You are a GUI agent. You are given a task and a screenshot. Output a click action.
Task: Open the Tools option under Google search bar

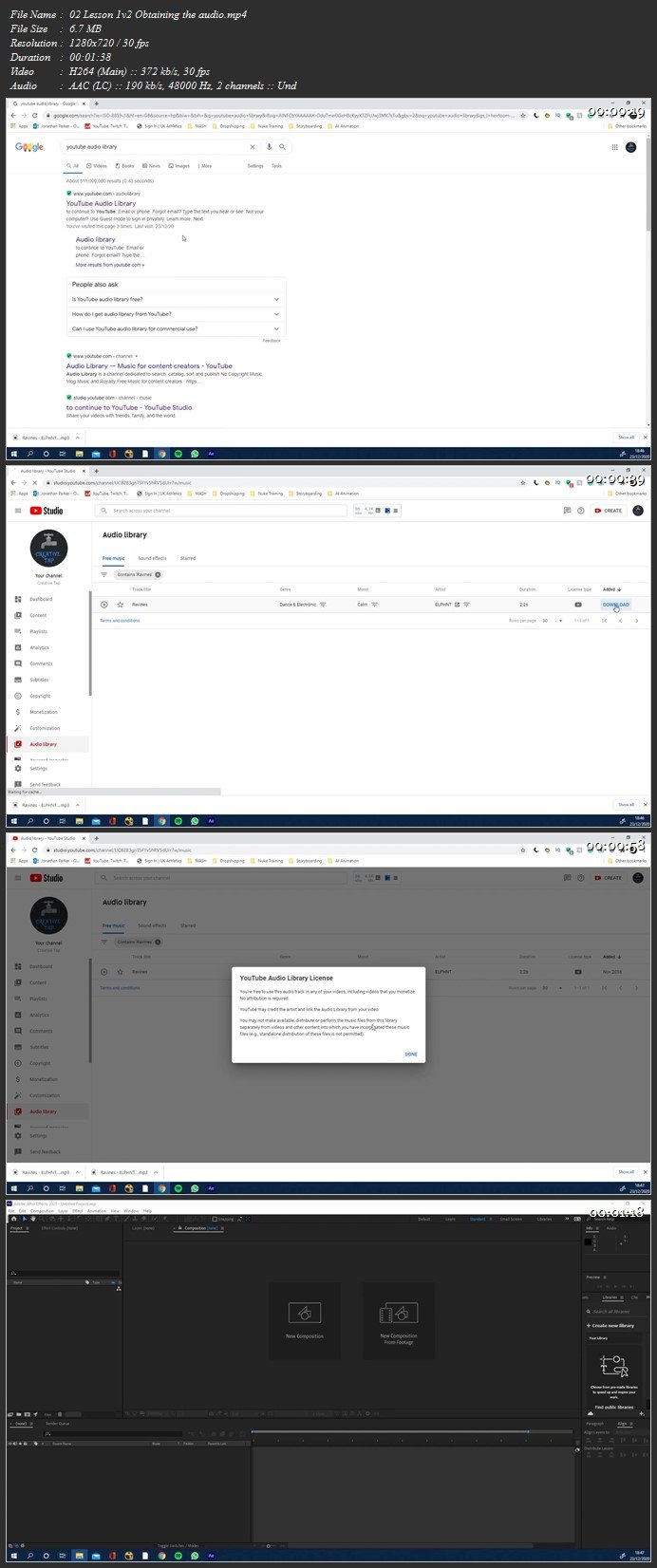pos(276,166)
